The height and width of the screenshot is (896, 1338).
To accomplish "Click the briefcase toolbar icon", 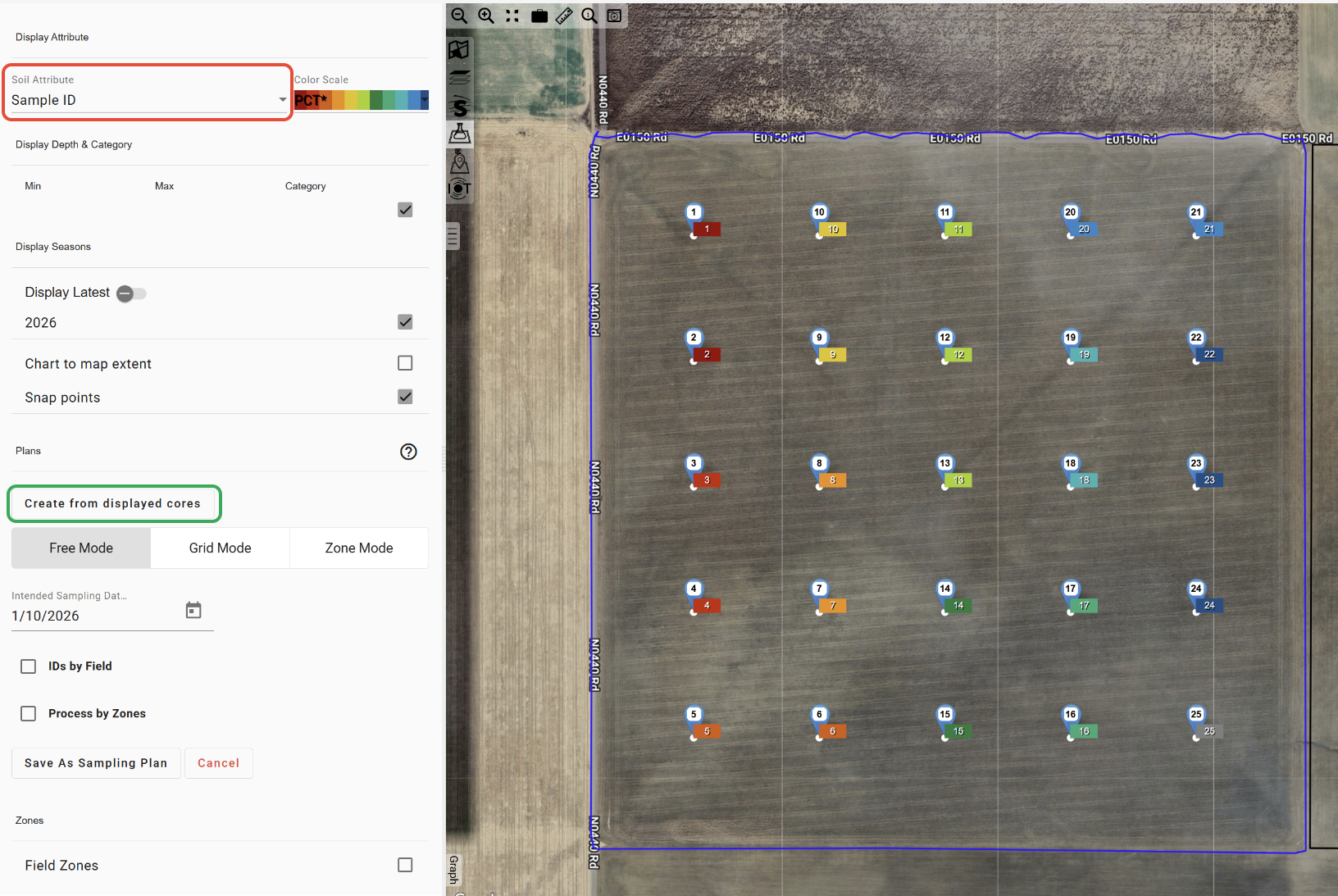I will [539, 16].
